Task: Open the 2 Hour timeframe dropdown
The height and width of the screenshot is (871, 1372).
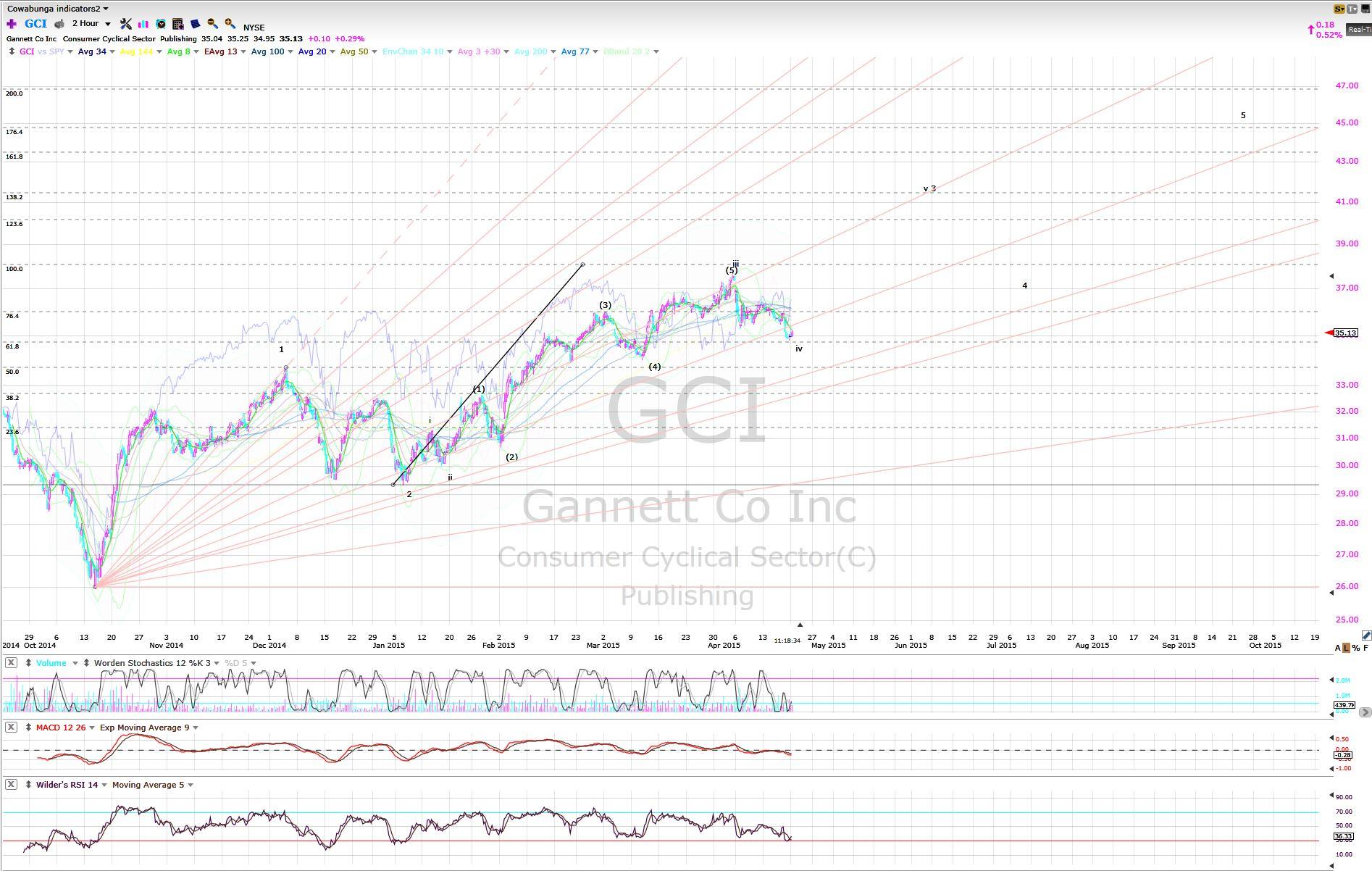Action: coord(91,24)
